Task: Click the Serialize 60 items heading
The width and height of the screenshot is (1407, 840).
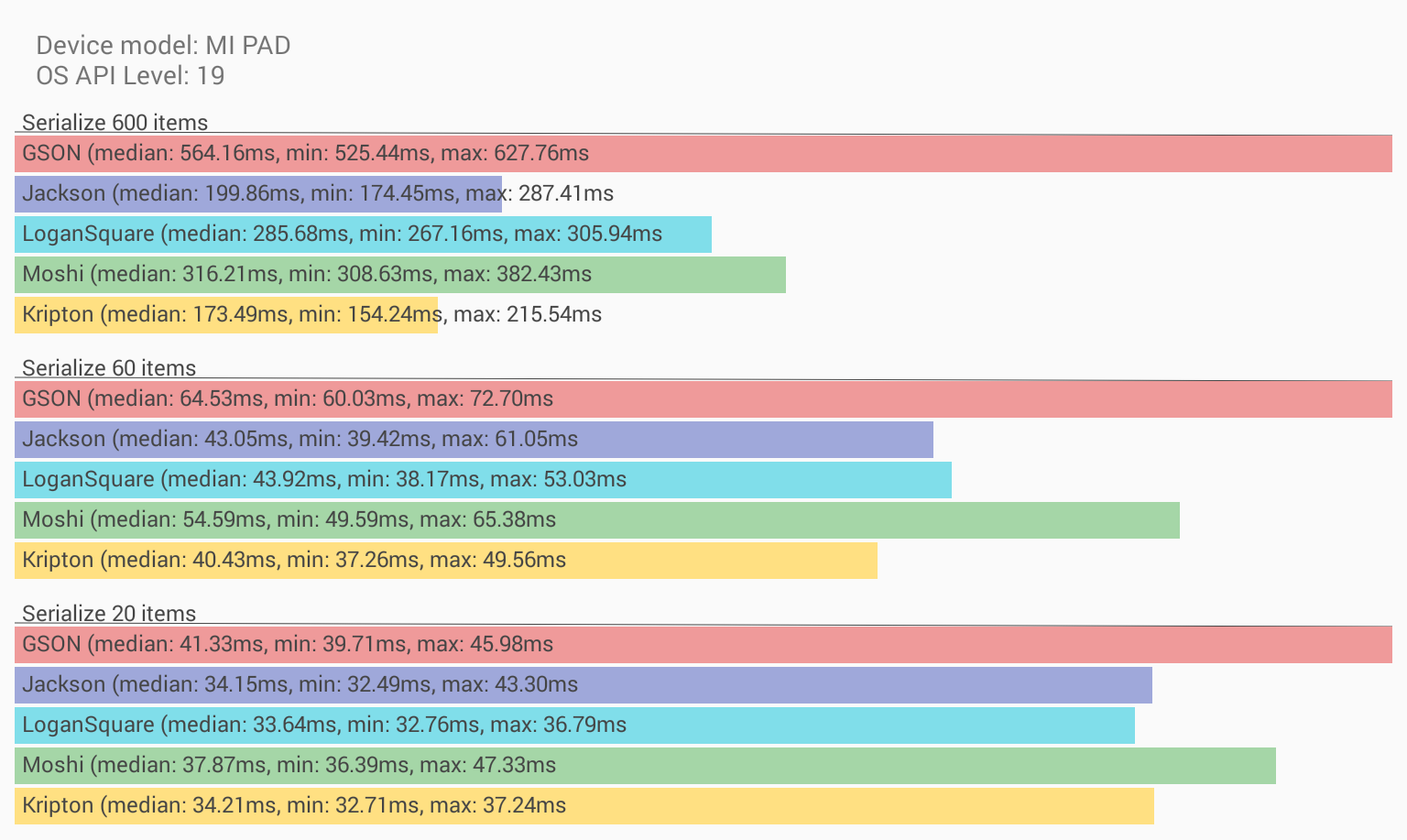Action: click(x=109, y=367)
